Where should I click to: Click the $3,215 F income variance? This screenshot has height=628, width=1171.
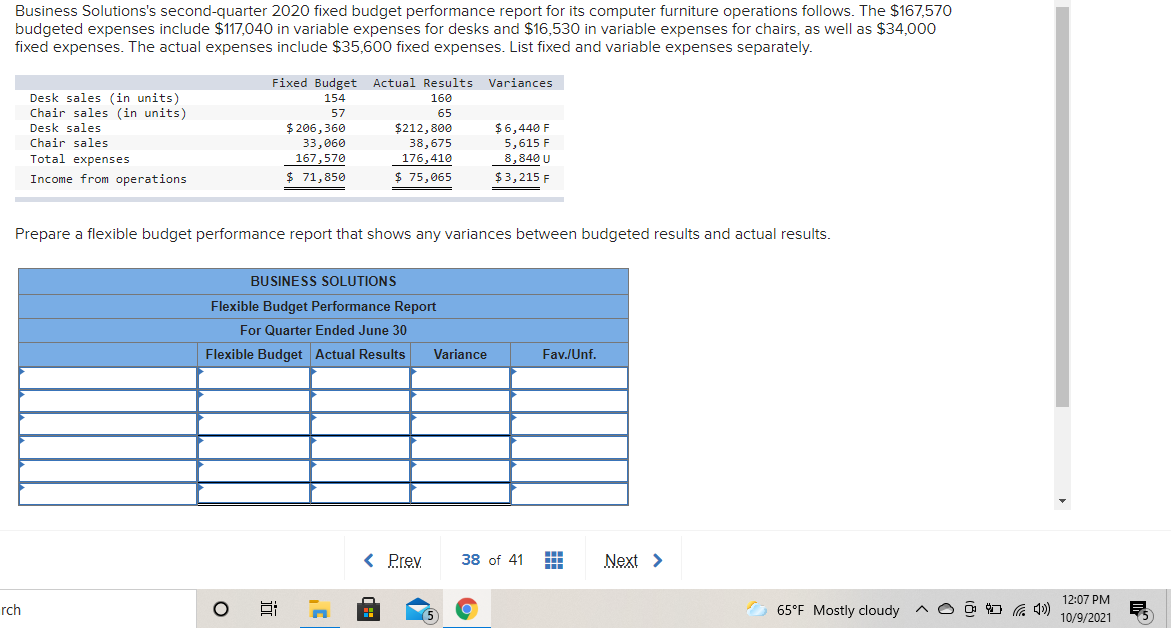(x=522, y=177)
